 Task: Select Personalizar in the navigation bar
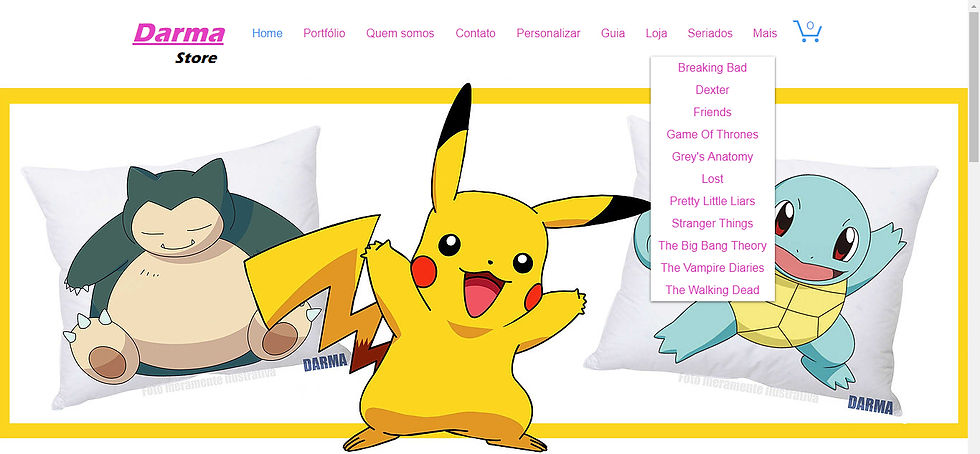click(548, 33)
